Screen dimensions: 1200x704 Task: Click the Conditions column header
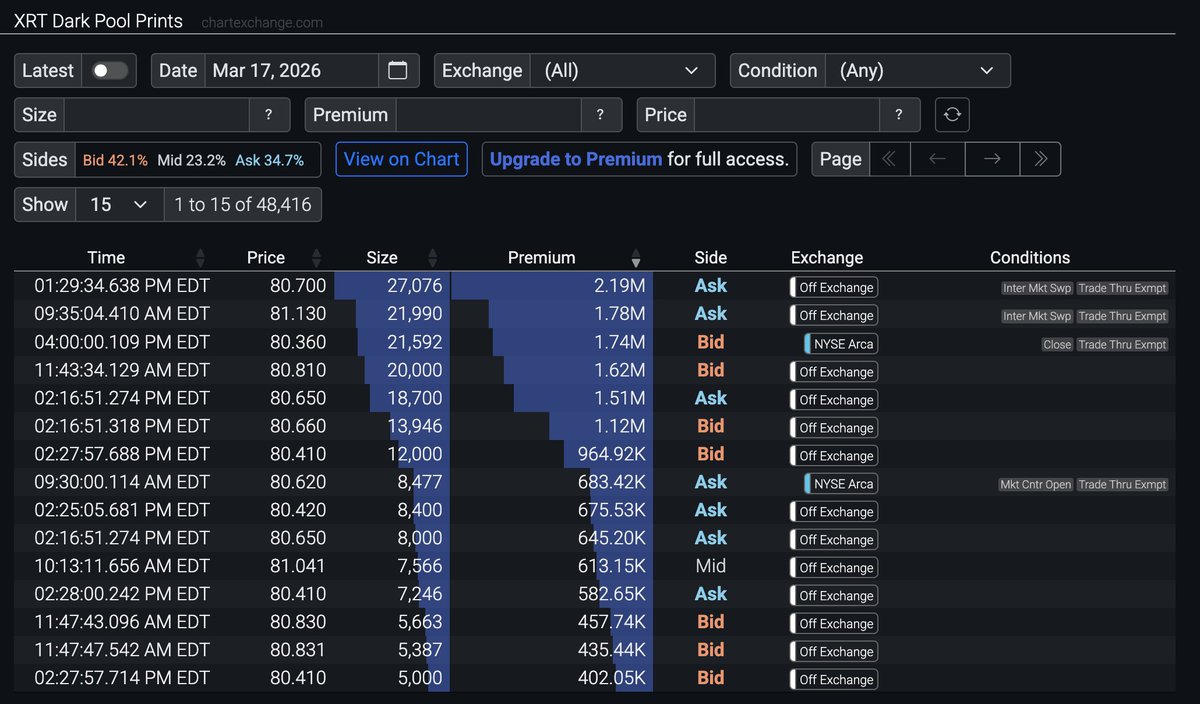coord(1030,258)
